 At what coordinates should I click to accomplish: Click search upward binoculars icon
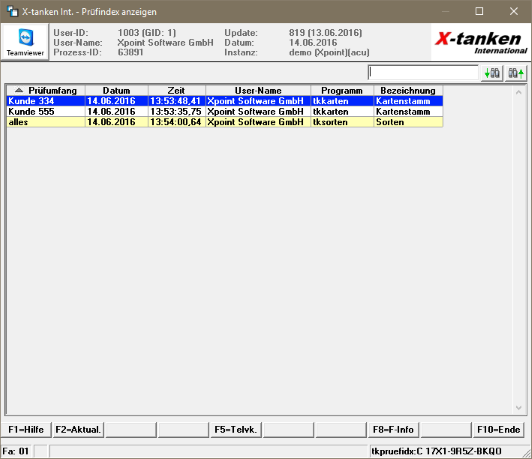tap(516, 73)
